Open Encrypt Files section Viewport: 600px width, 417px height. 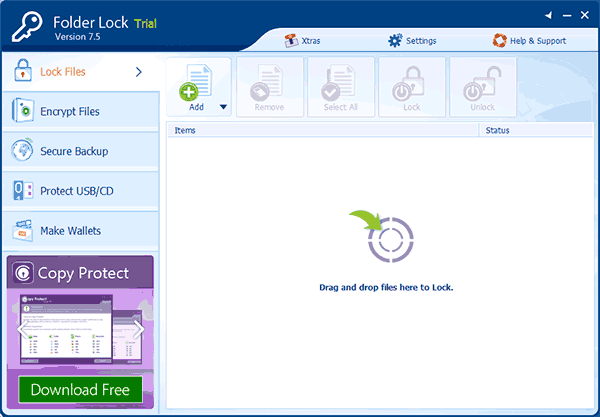pyautogui.click(x=81, y=111)
